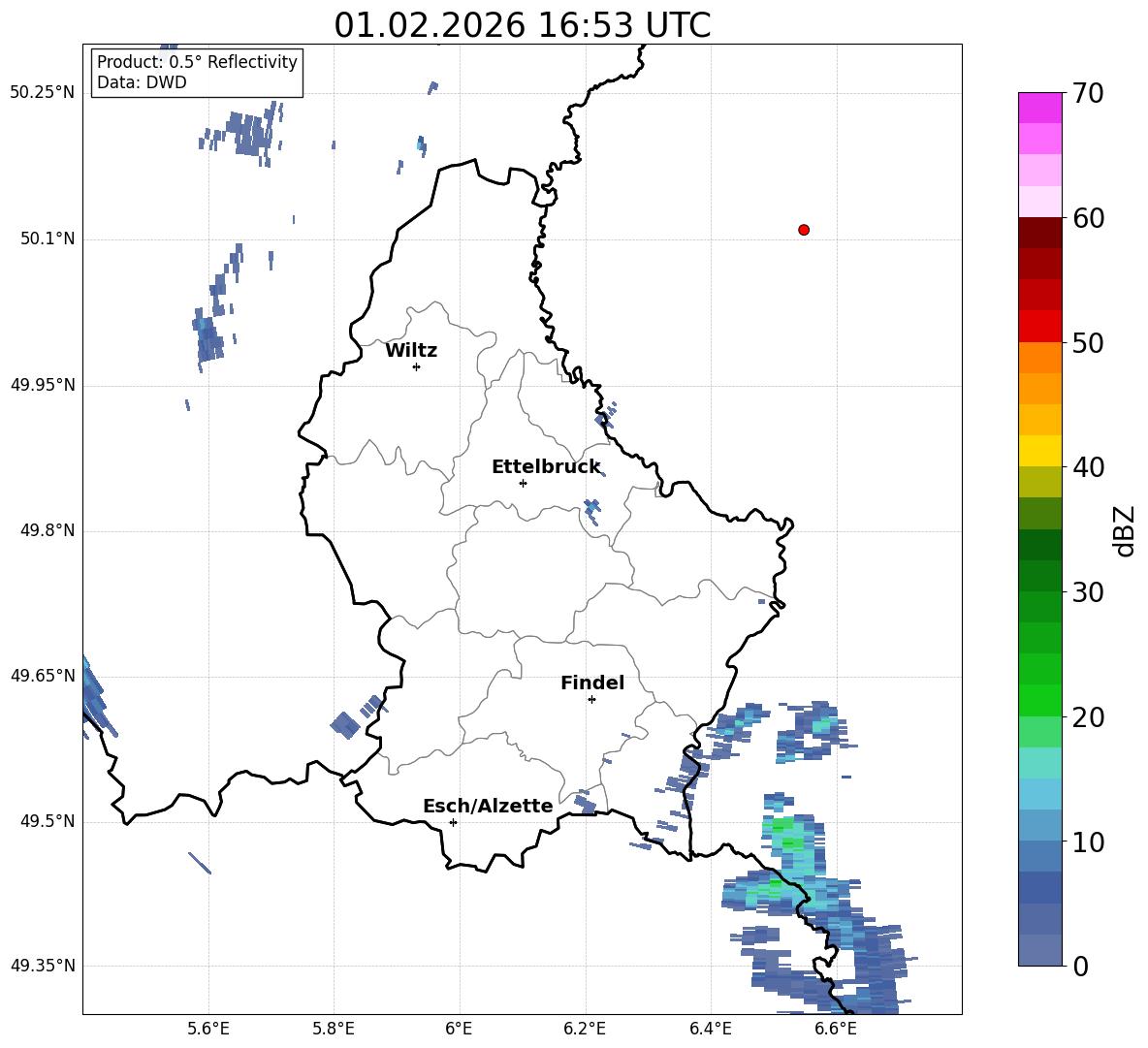Click the dBZ colorbar axis label

point(1123,530)
